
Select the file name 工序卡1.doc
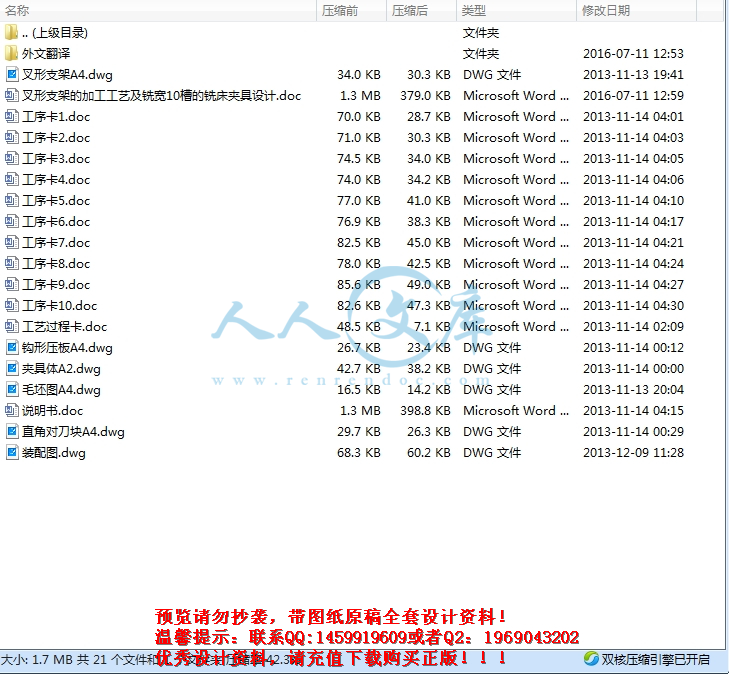point(56,116)
